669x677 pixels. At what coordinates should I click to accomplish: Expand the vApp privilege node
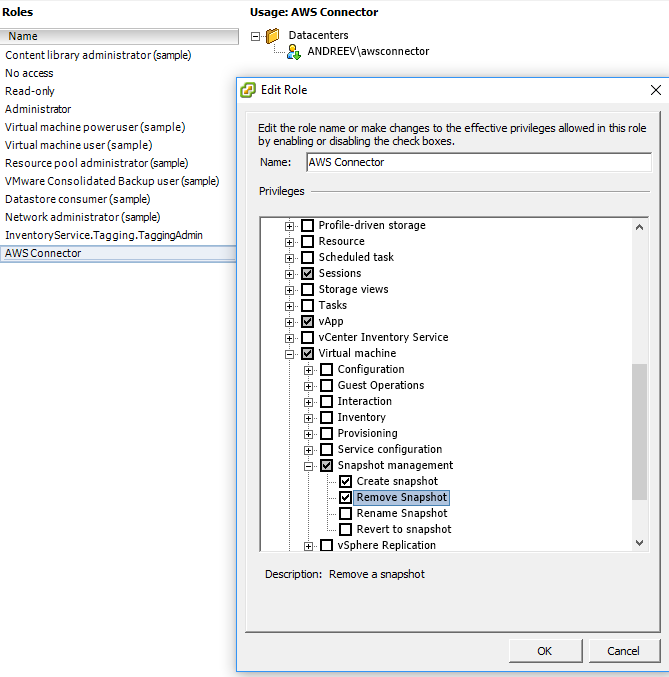tap(289, 322)
